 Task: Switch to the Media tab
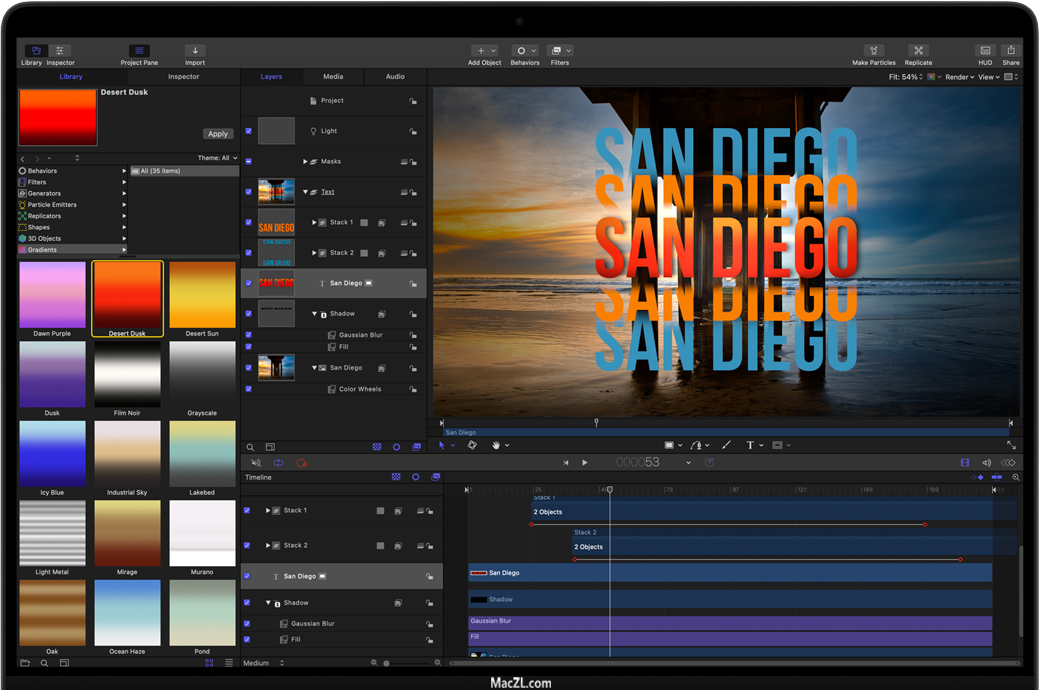333,77
